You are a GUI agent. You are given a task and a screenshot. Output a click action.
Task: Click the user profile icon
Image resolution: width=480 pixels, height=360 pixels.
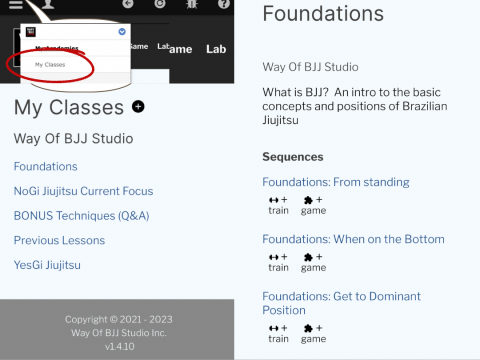[x=48, y=4]
